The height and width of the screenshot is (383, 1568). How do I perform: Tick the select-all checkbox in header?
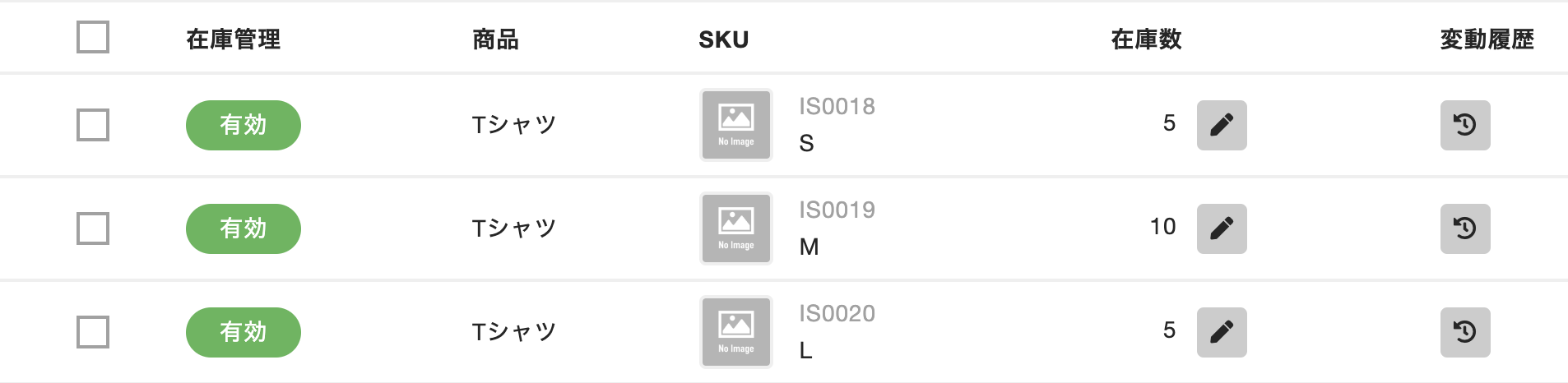pos(93,37)
